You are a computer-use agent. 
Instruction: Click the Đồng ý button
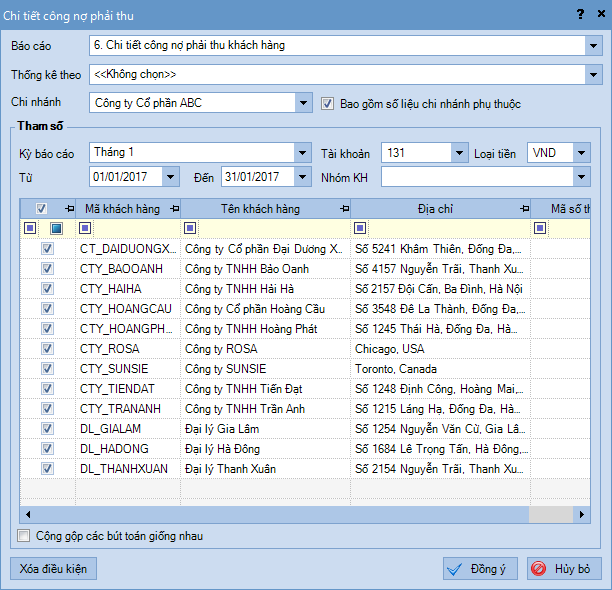[480, 569]
